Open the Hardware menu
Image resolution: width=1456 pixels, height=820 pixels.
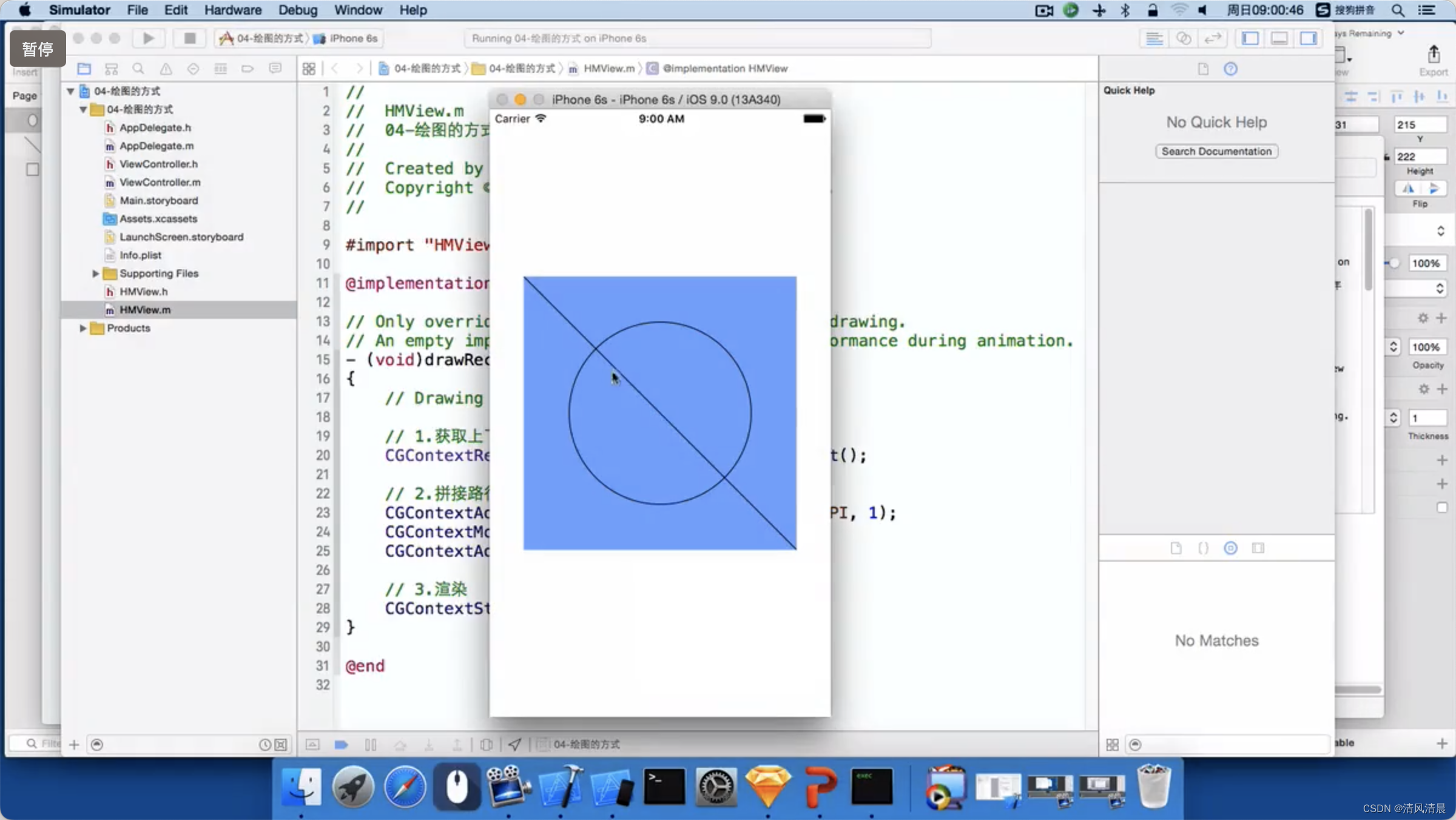(232, 10)
